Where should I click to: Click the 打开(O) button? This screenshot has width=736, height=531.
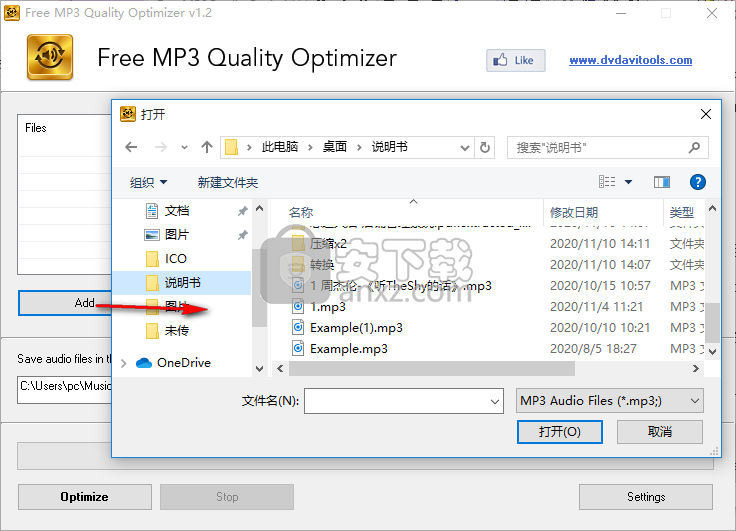(559, 432)
